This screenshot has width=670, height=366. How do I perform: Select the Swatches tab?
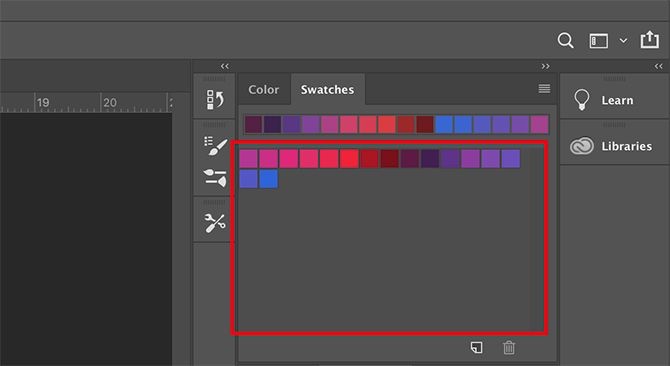tap(327, 90)
